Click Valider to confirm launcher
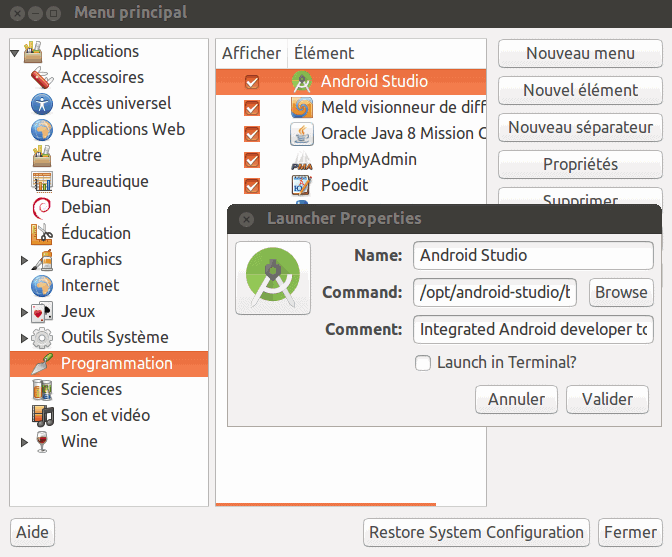The image size is (672, 557). tap(607, 399)
